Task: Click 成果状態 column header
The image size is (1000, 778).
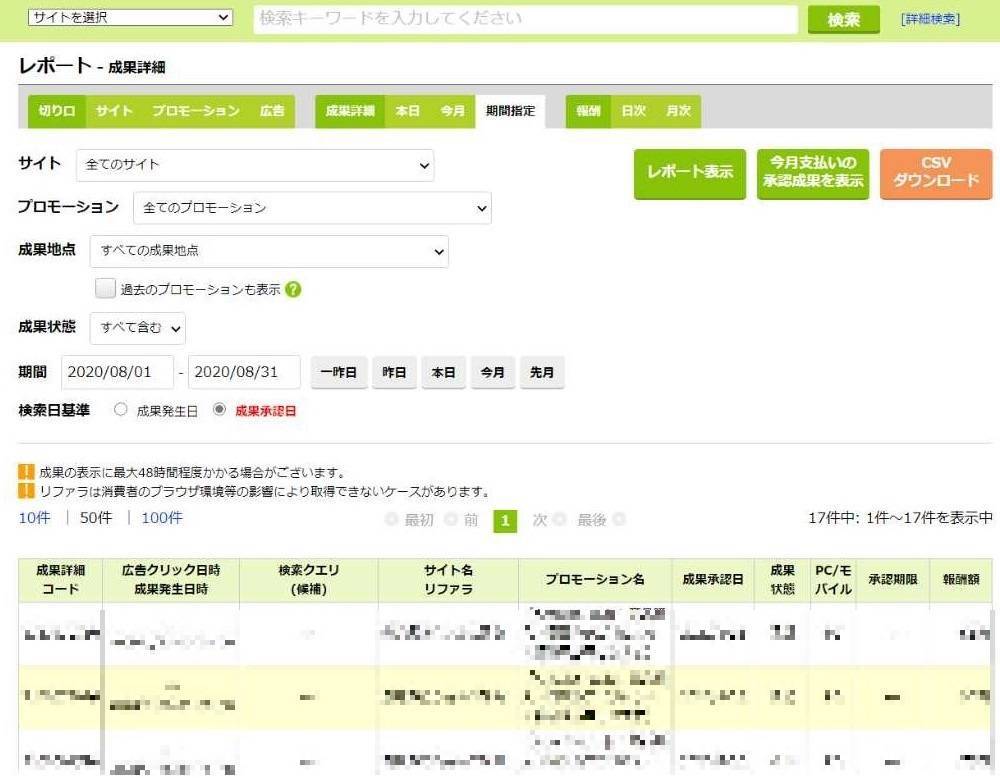Action: click(783, 580)
